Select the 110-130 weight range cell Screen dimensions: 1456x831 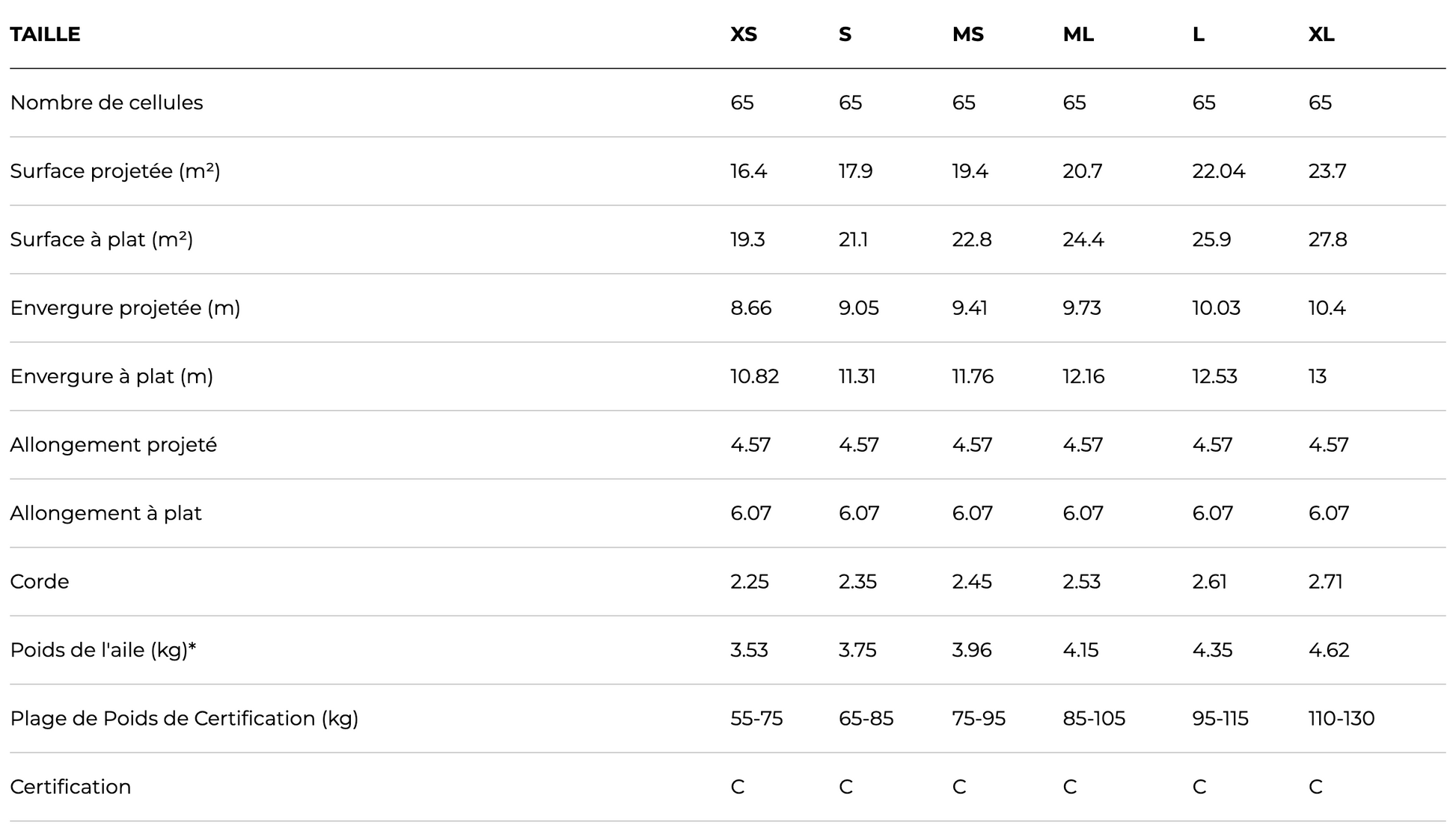tap(1341, 719)
